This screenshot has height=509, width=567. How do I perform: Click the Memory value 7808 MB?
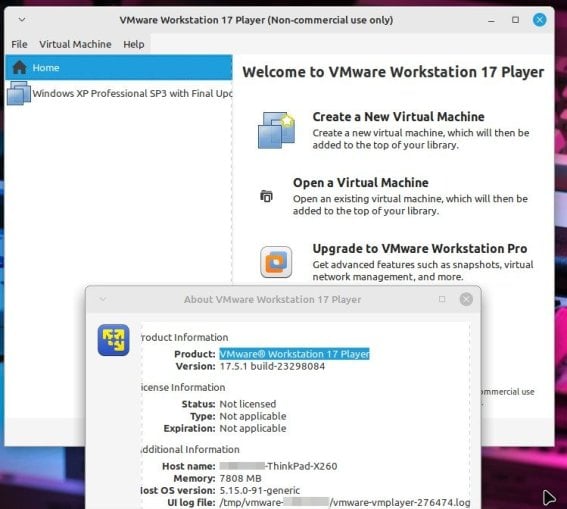[x=240, y=478]
